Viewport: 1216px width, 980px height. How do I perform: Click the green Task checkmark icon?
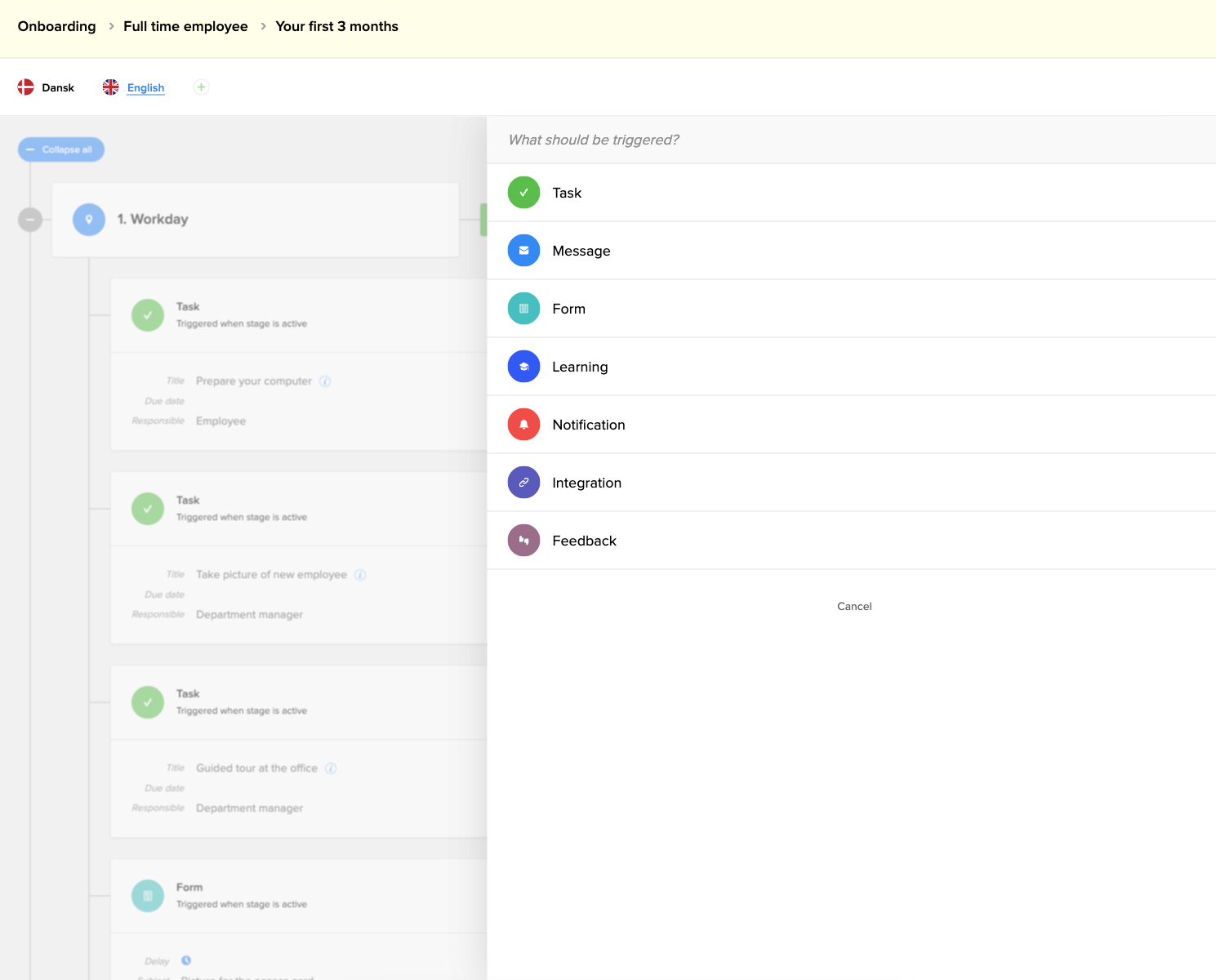tap(523, 193)
